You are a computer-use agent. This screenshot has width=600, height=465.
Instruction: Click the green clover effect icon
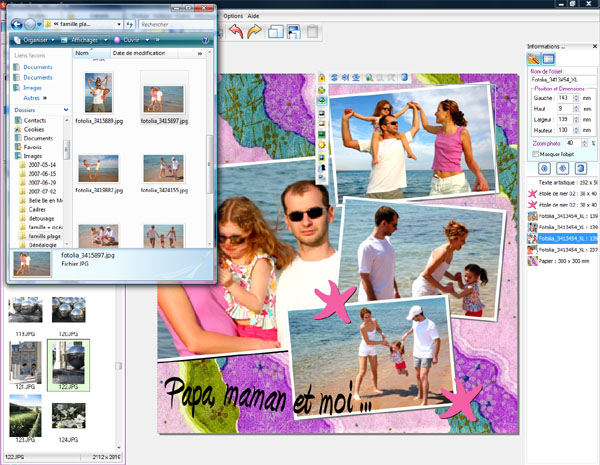coord(322,90)
